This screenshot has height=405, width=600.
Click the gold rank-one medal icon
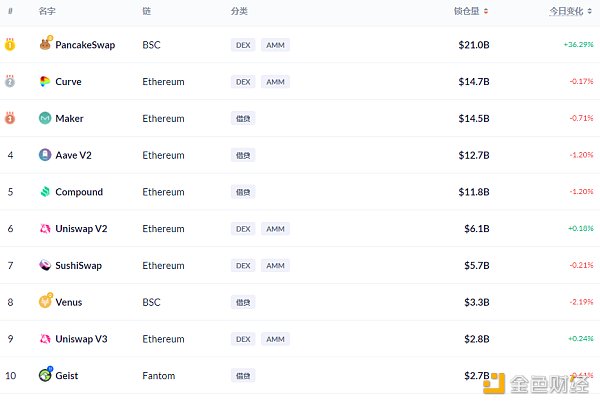tap(10, 45)
